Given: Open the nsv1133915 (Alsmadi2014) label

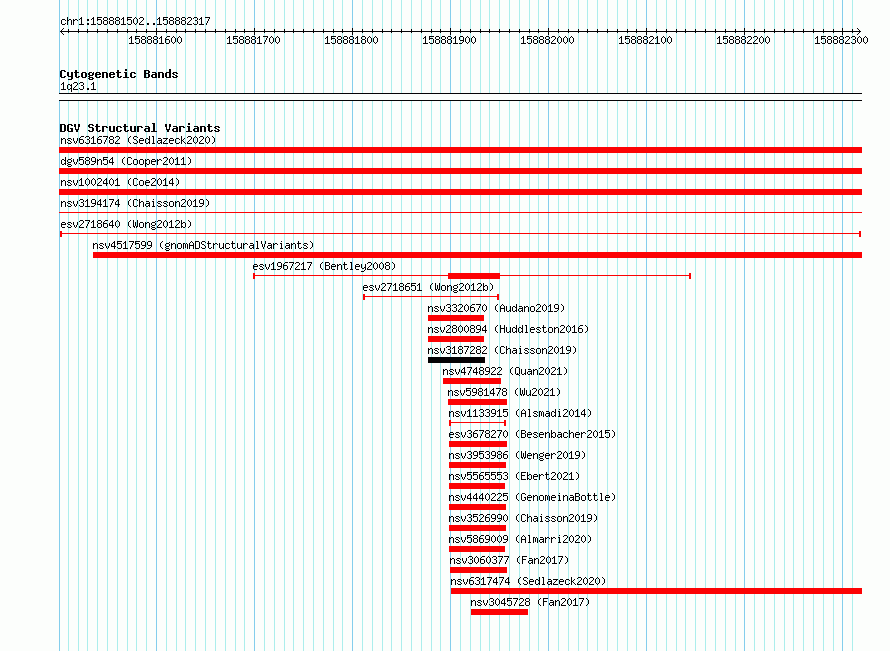Looking at the screenshot, I should [520, 413].
